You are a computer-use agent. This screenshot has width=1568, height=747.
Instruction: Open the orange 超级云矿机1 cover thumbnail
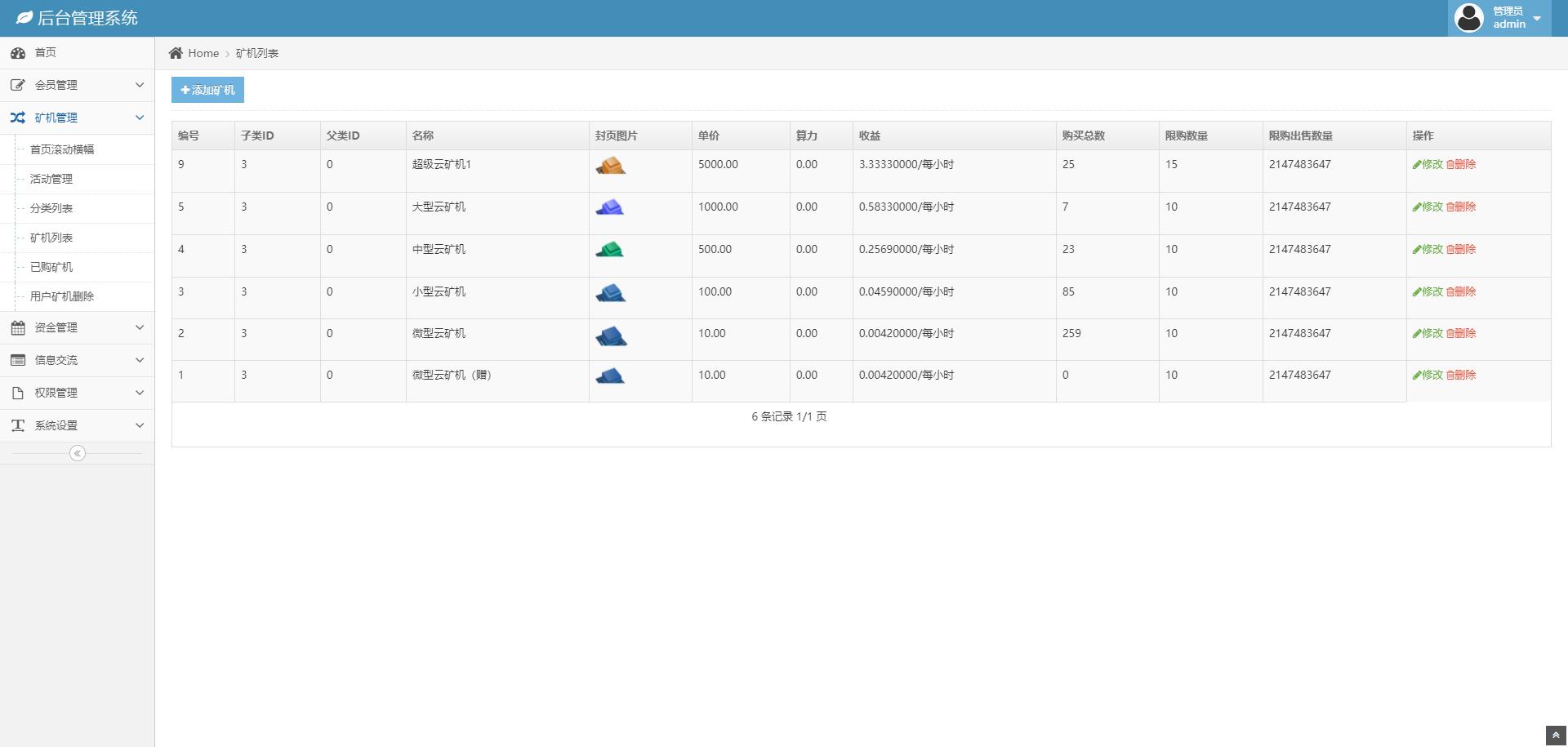point(610,166)
